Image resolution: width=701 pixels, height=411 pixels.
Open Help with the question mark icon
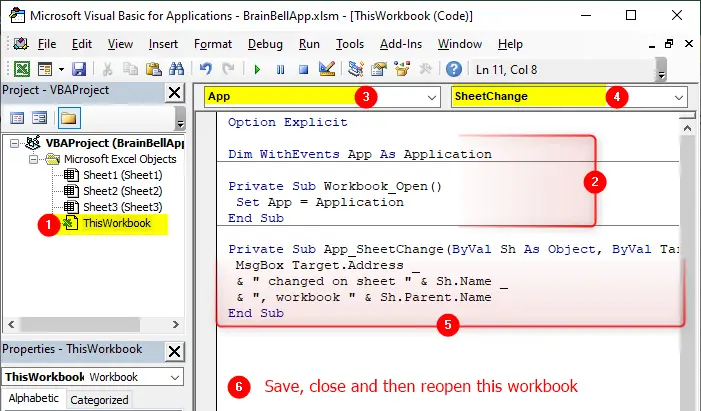(x=454, y=69)
